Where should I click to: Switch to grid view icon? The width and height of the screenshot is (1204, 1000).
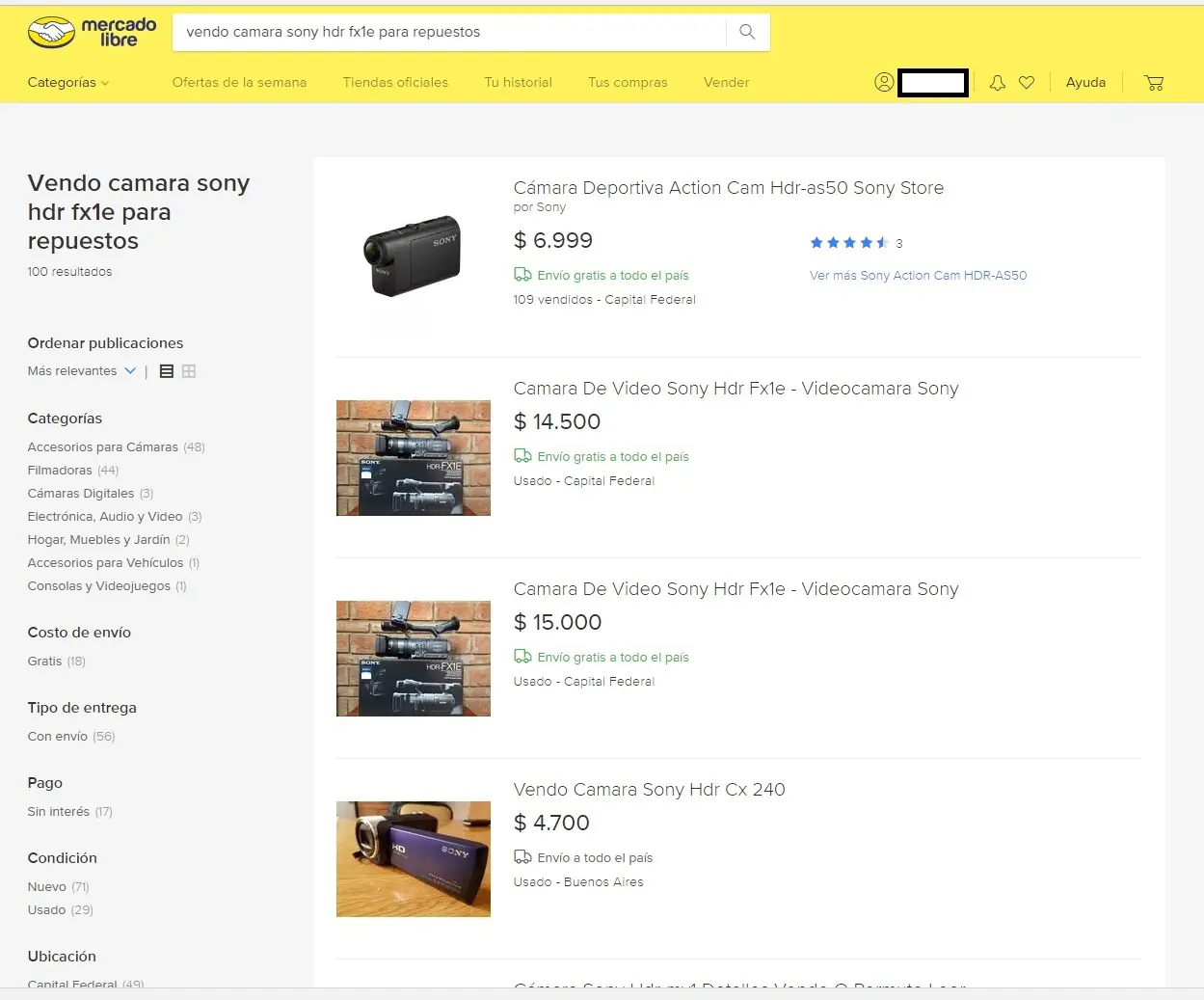click(189, 371)
